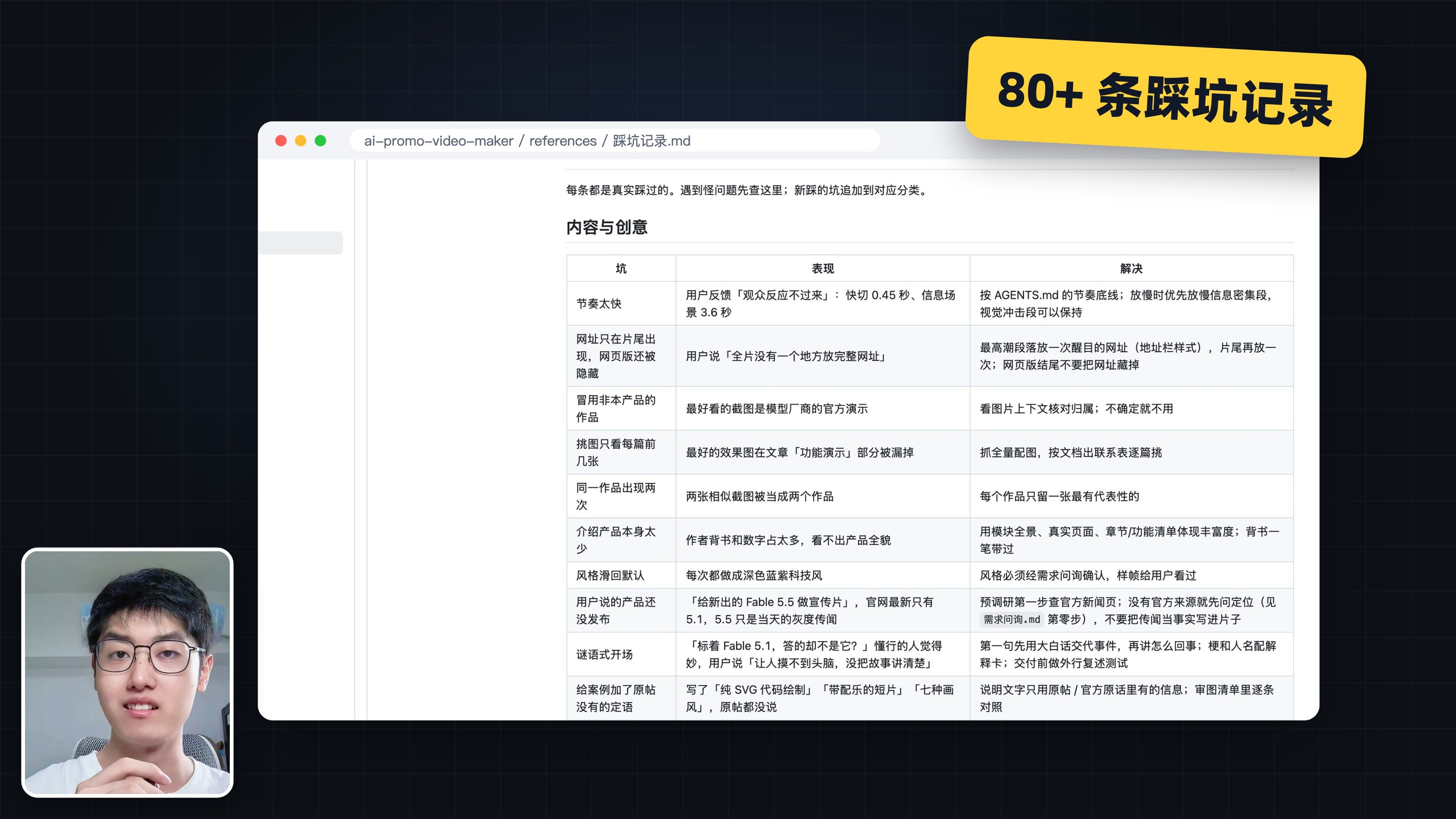This screenshot has height=819, width=1456.
Task: Click the '谜语式开场' cell
Action: point(621,655)
